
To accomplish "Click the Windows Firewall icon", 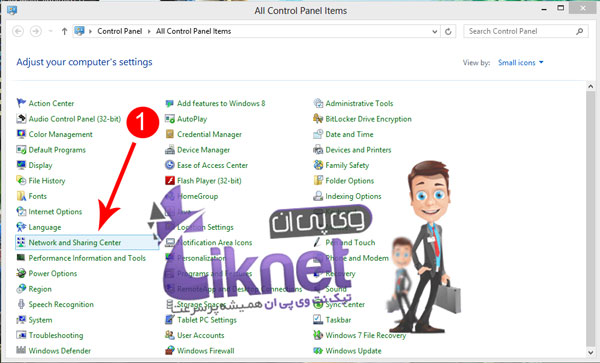I will click(170, 350).
